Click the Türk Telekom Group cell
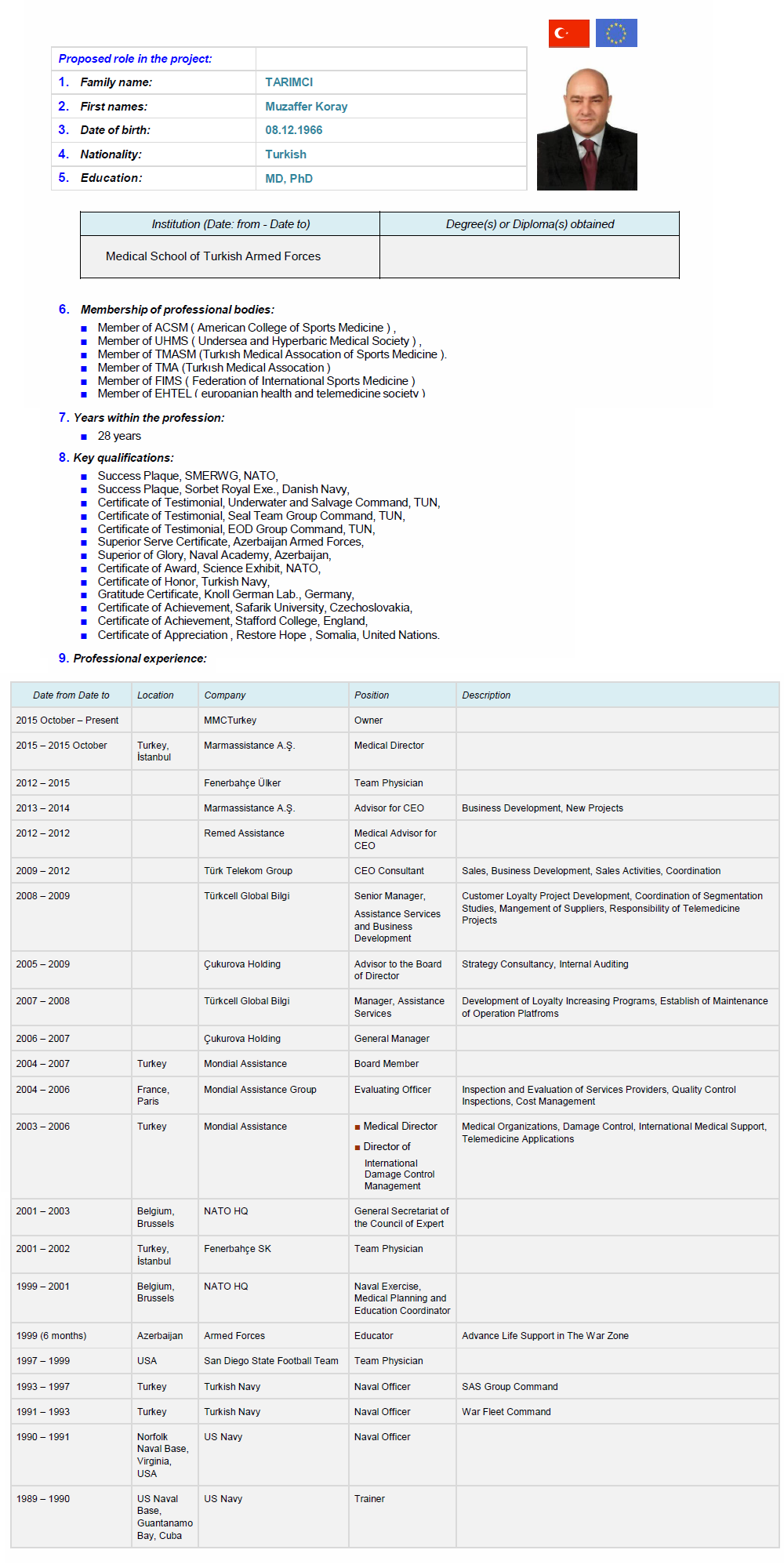This screenshot has width=784, height=1568. click(248, 871)
